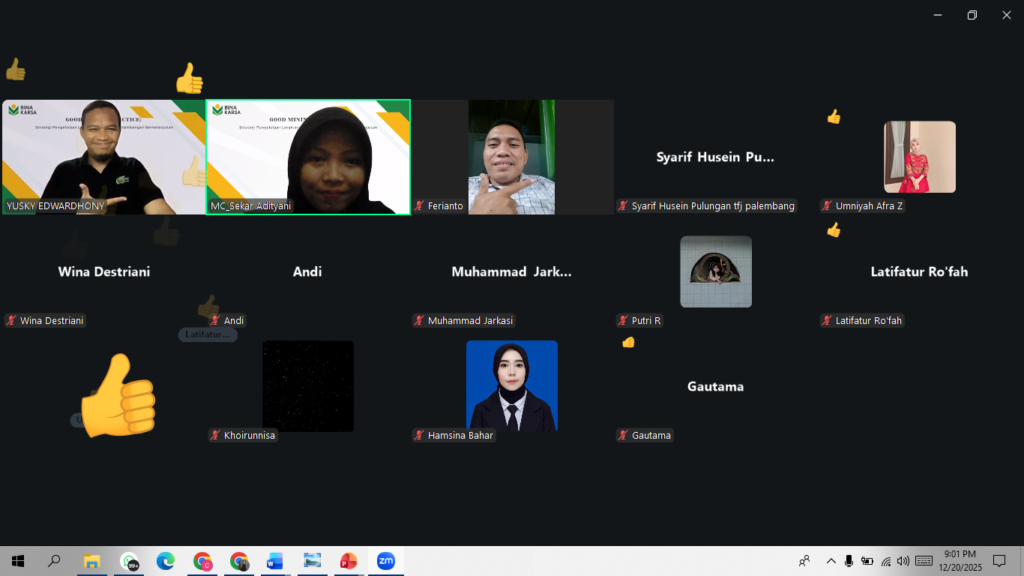Expand hidden icons in the system tray
The width and height of the screenshot is (1024, 576).
[831, 561]
